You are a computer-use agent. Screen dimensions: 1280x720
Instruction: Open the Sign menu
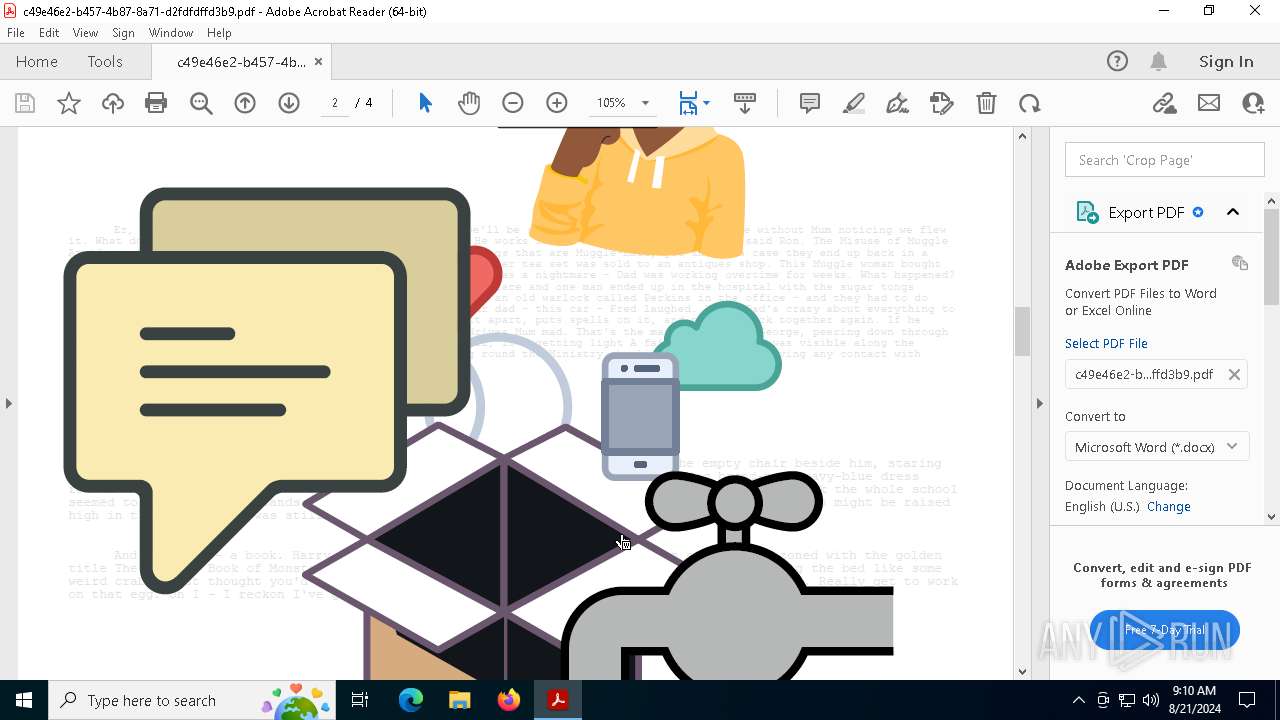point(123,33)
